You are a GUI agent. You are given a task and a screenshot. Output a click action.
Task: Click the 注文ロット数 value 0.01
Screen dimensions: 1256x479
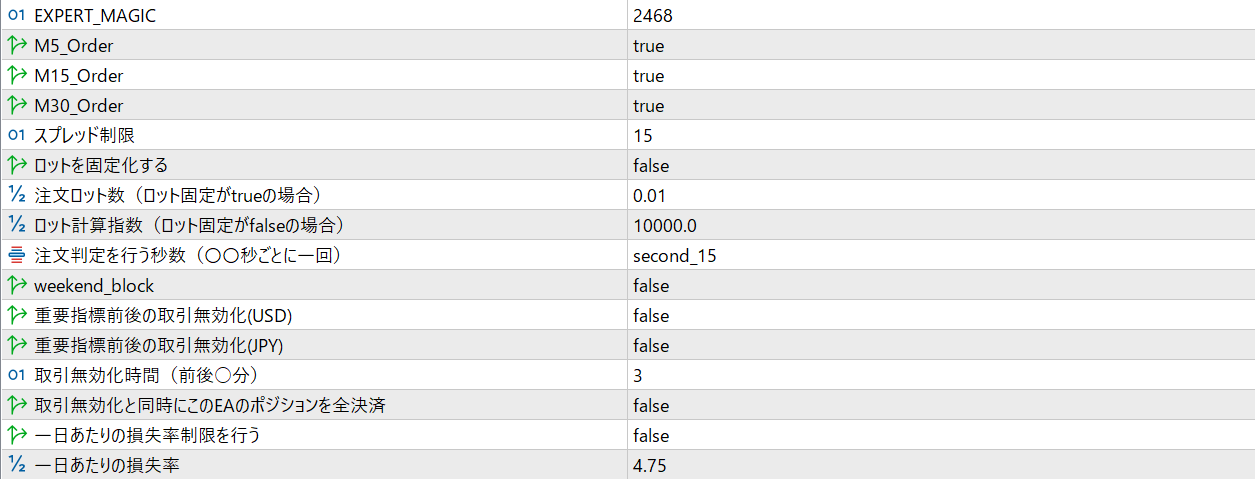coord(650,196)
